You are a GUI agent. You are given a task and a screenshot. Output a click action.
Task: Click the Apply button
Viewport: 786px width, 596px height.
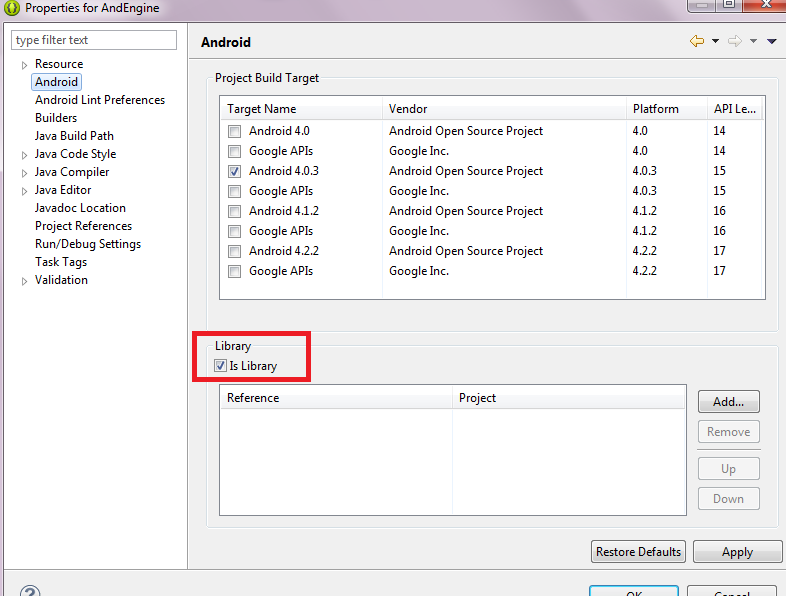(737, 552)
